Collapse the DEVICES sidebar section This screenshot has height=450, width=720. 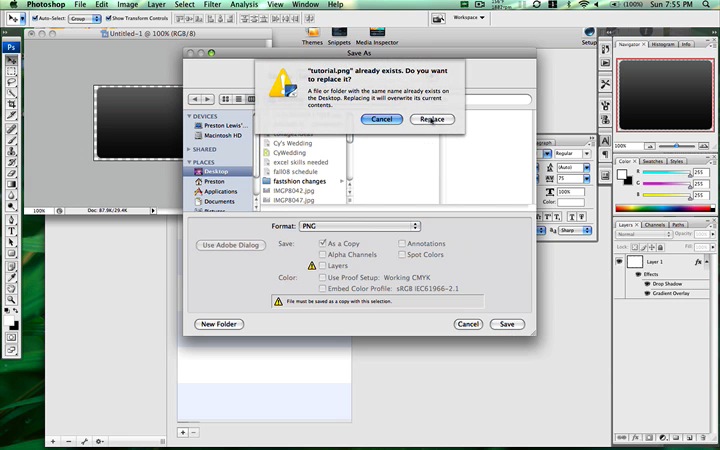189,116
